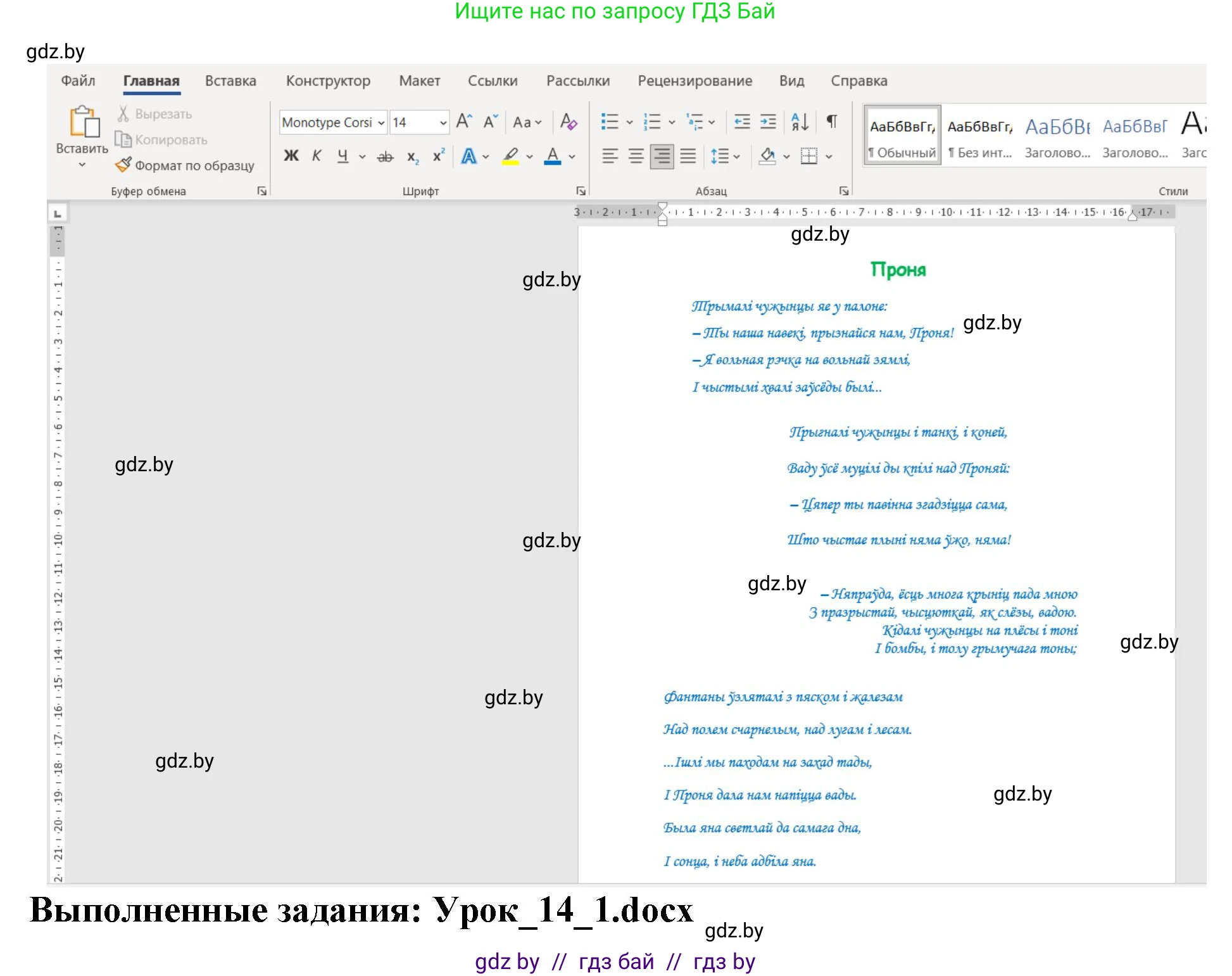This screenshot has width=1232, height=976.
Task: Click the subscript x₂ icon
Action: 412,156
